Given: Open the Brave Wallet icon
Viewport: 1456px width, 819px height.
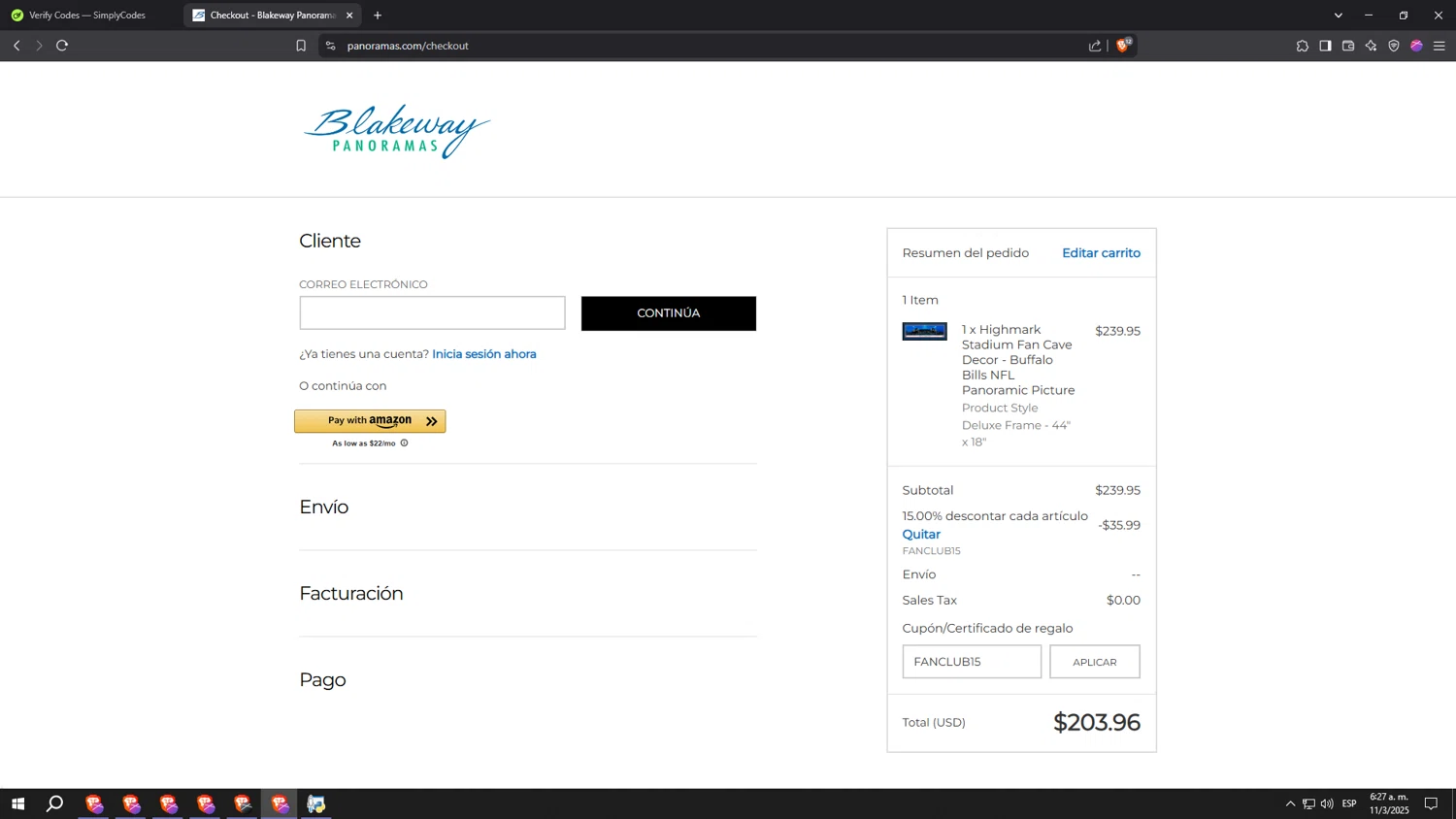Looking at the screenshot, I should (x=1348, y=46).
